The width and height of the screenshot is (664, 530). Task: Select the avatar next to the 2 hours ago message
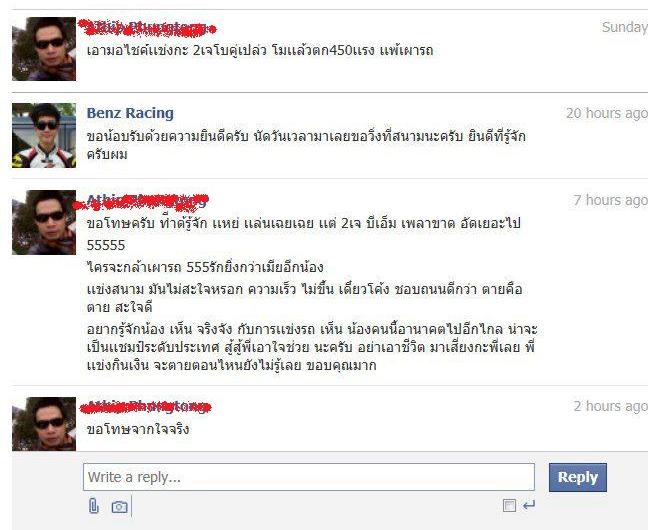pyautogui.click(x=44, y=424)
